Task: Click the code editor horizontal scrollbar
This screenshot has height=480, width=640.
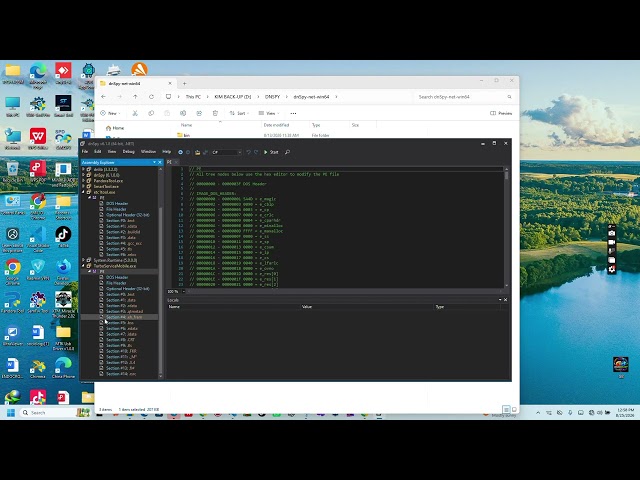Action: [x=343, y=291]
